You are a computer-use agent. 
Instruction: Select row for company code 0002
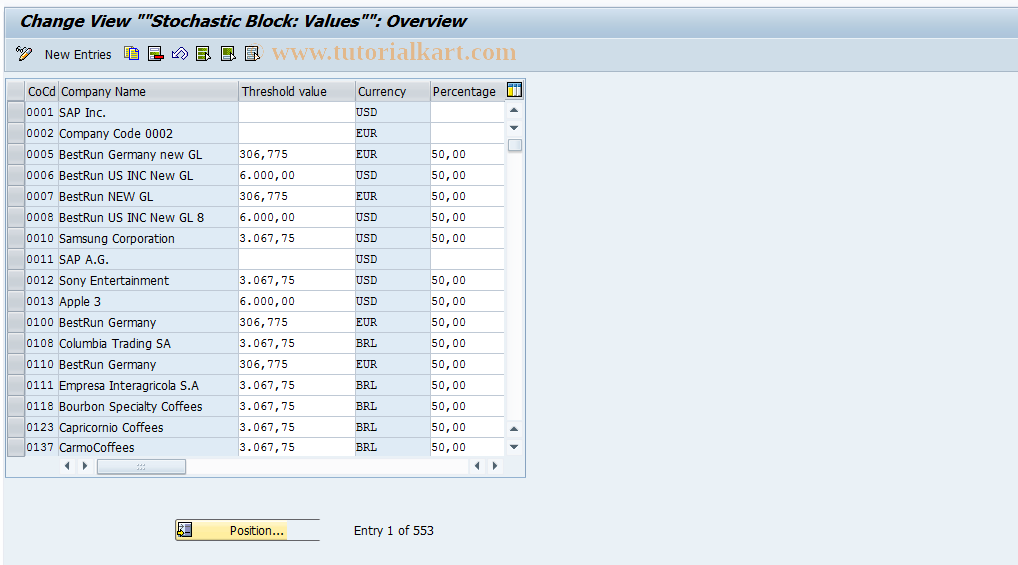tap(16, 133)
